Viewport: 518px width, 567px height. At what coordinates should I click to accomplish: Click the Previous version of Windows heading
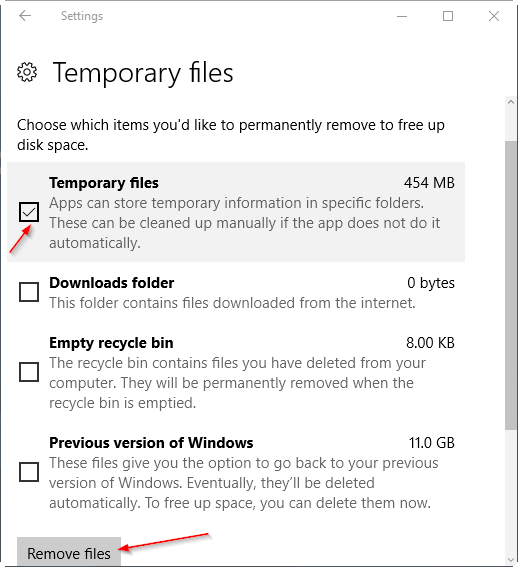(151, 443)
